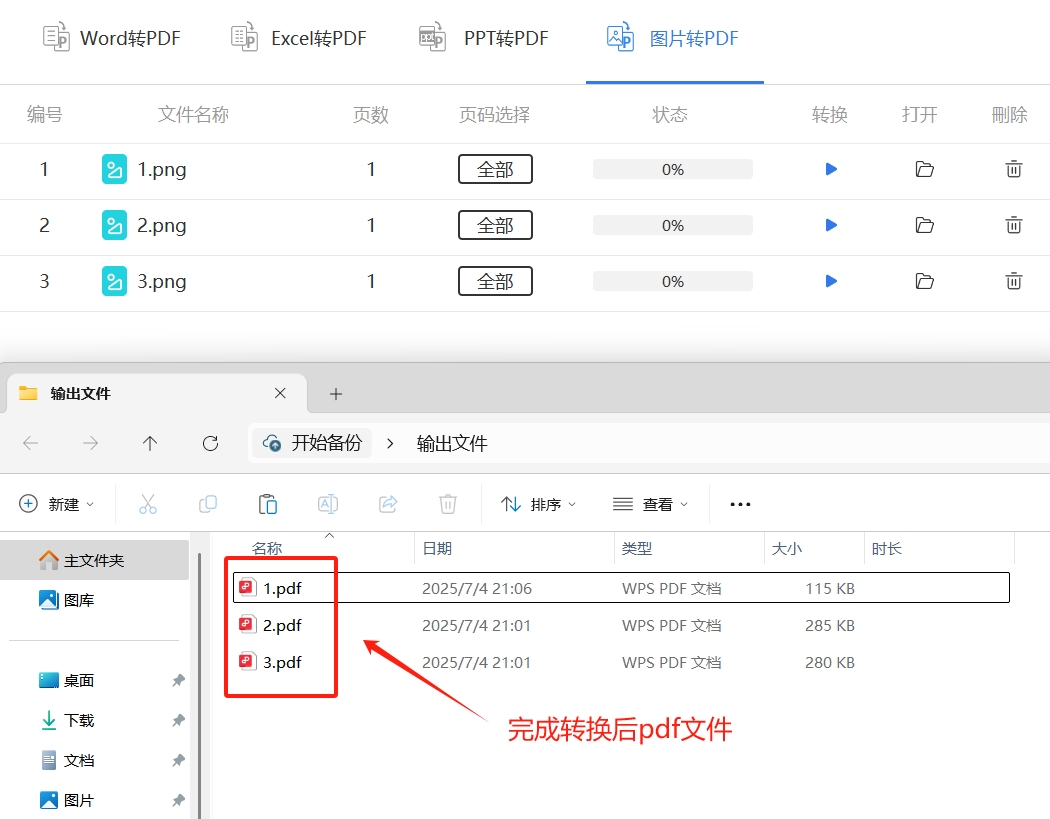Start converting 1.png with the play icon
Screen dimensions: 1050x819
831,169
